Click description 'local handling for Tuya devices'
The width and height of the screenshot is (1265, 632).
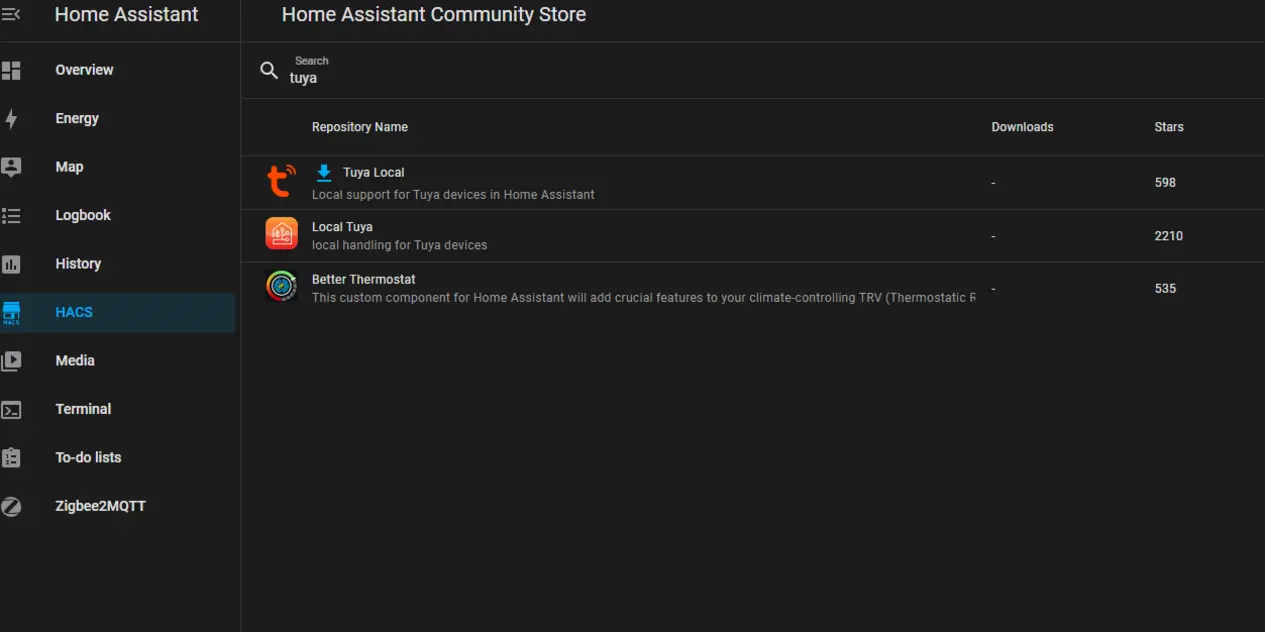[x=400, y=245]
